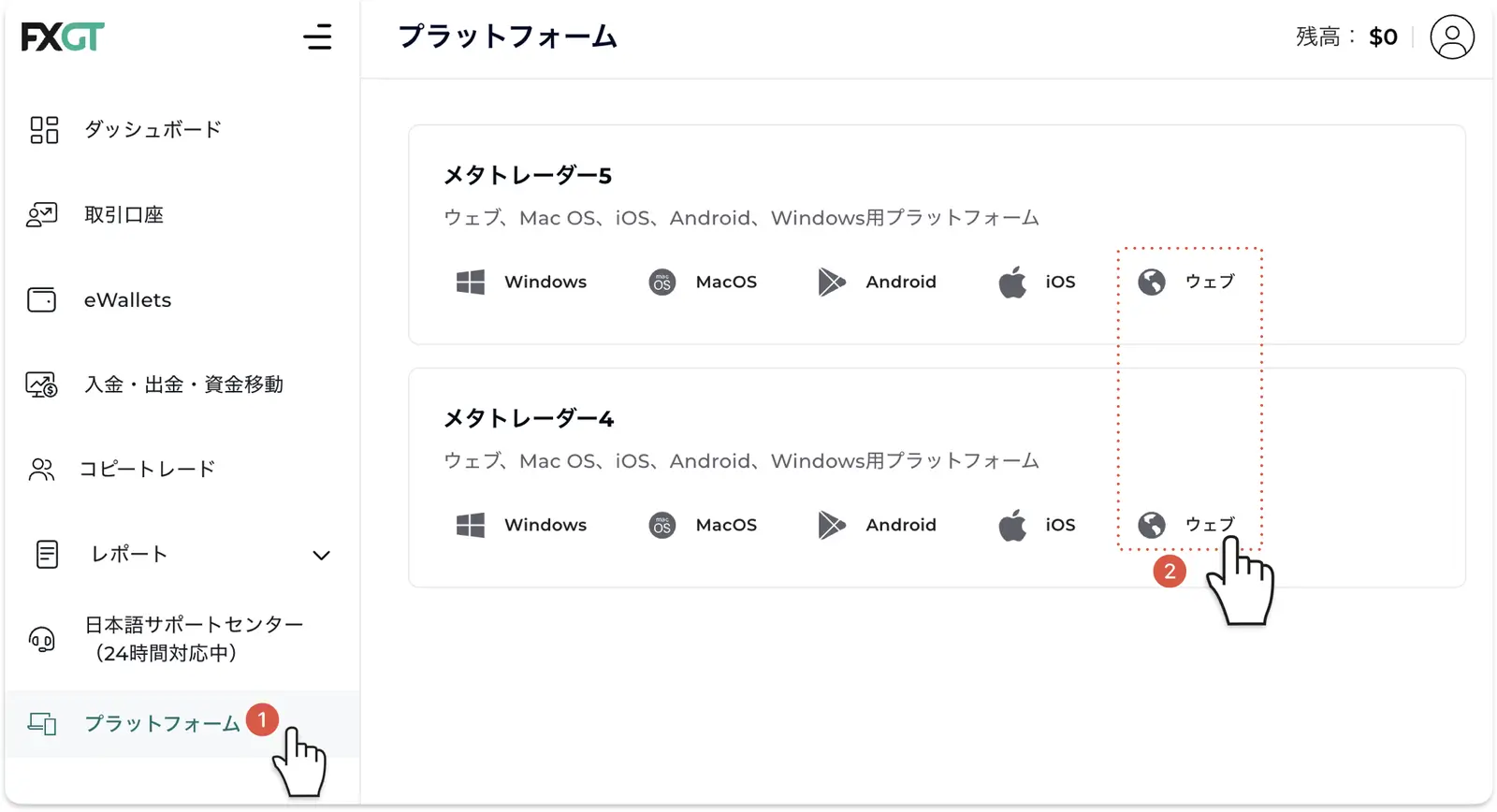Click the Windows logo under メタトレーダー5
The image size is (1497, 812).
(471, 282)
